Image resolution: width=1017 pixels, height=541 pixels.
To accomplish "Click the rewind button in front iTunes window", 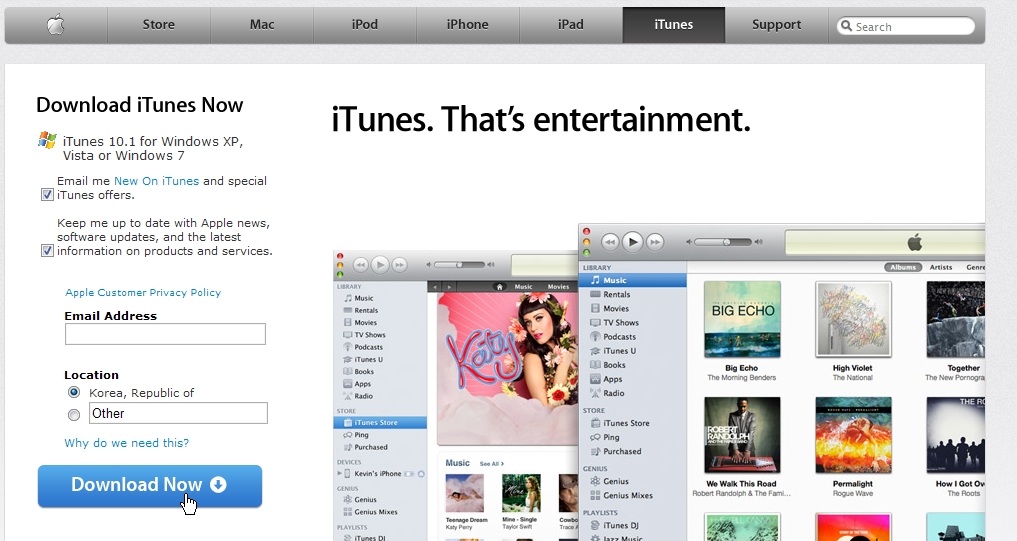I will coord(610,242).
